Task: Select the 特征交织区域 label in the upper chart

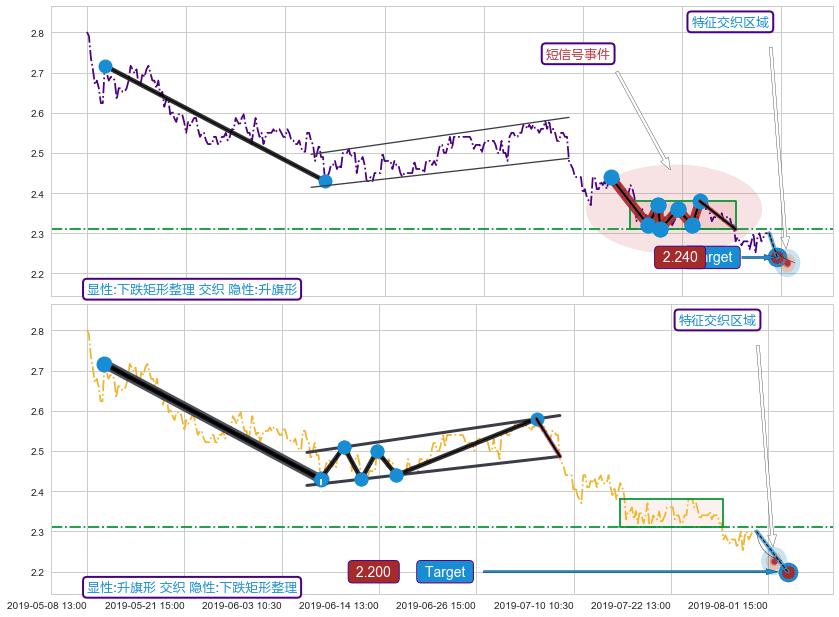Action: [x=731, y=22]
